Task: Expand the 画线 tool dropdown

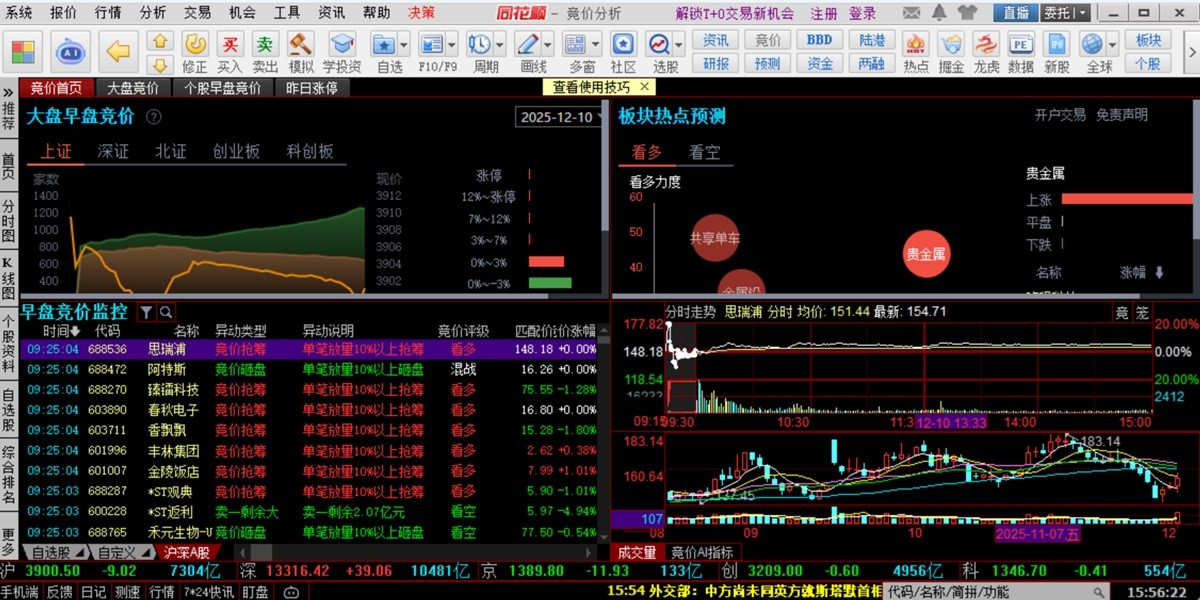Action: pyautogui.click(x=546, y=44)
